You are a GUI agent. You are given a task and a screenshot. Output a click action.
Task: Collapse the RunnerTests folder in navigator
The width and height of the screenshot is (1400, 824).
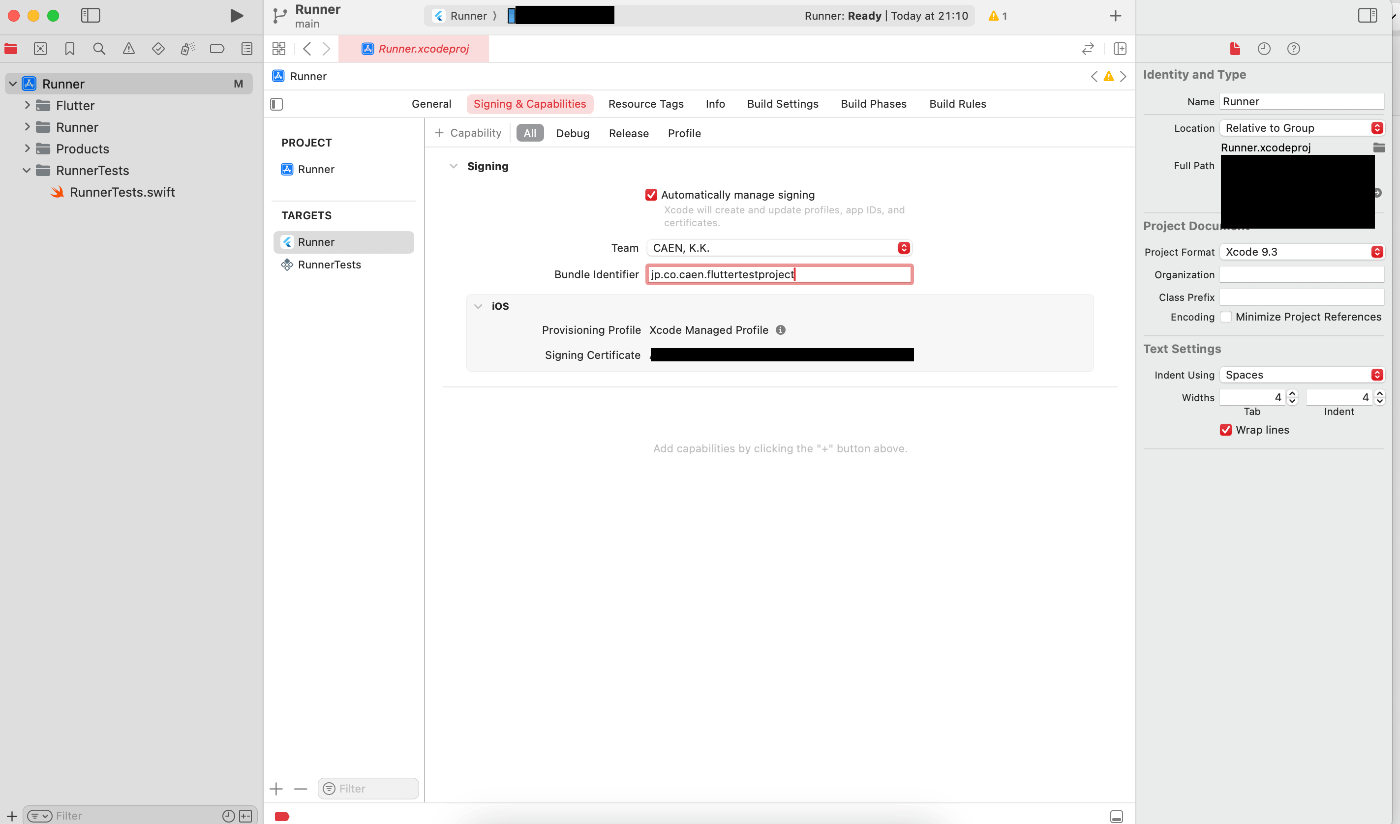pyautogui.click(x=27, y=170)
